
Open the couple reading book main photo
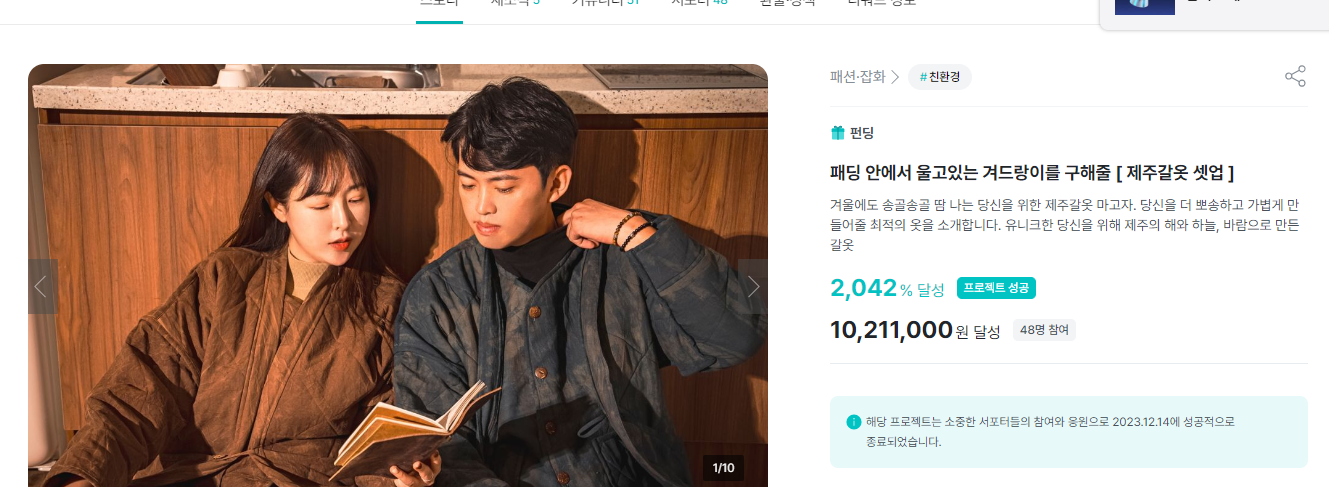coord(398,275)
